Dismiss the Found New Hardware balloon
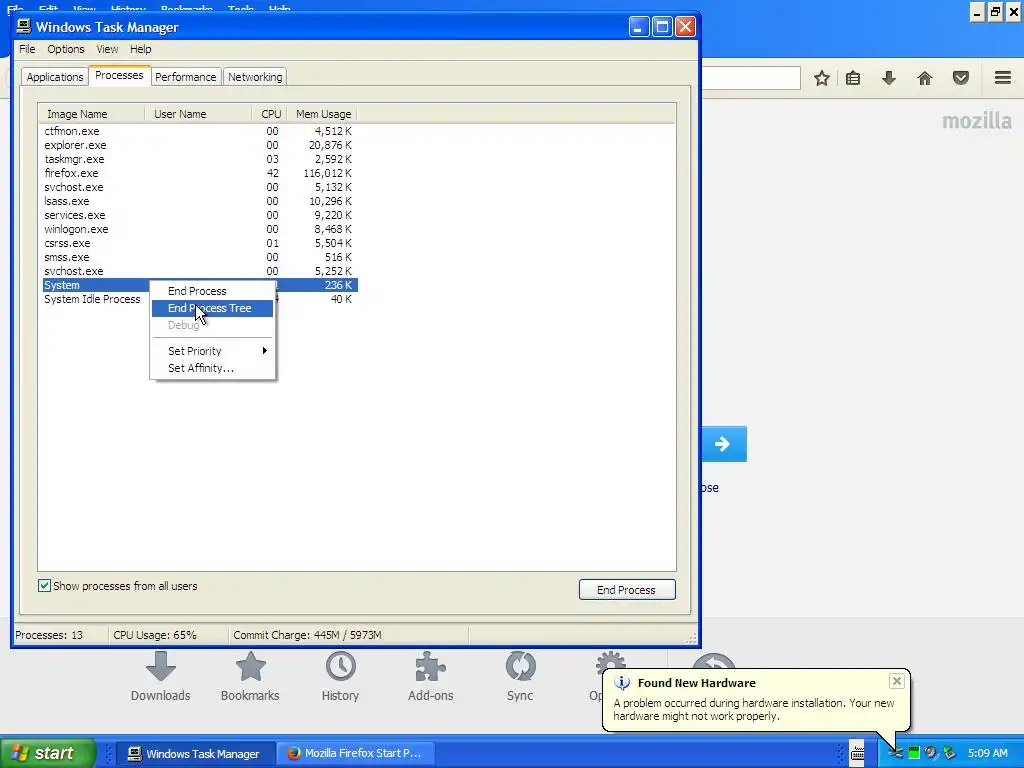 (x=897, y=681)
